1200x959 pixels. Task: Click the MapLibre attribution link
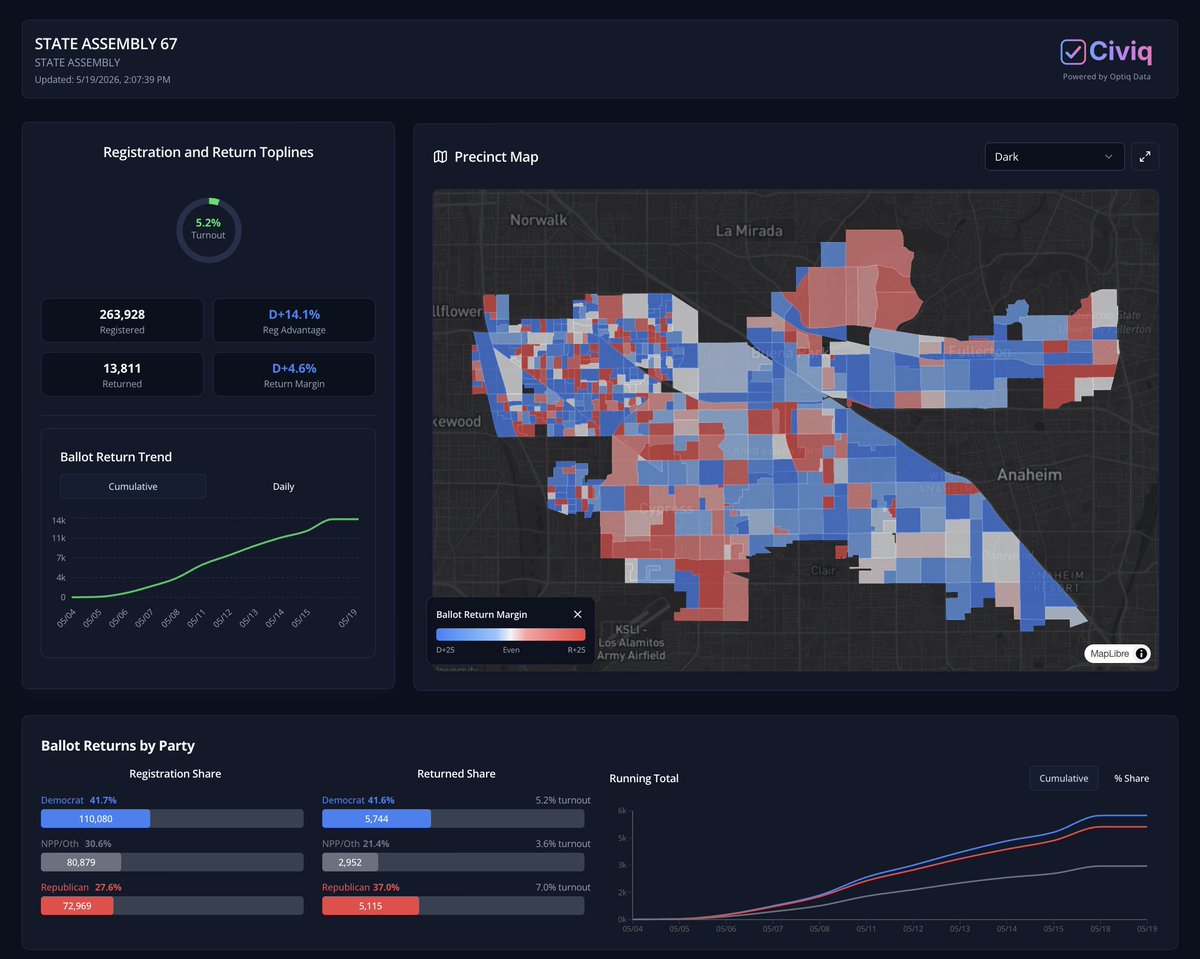(1109, 654)
